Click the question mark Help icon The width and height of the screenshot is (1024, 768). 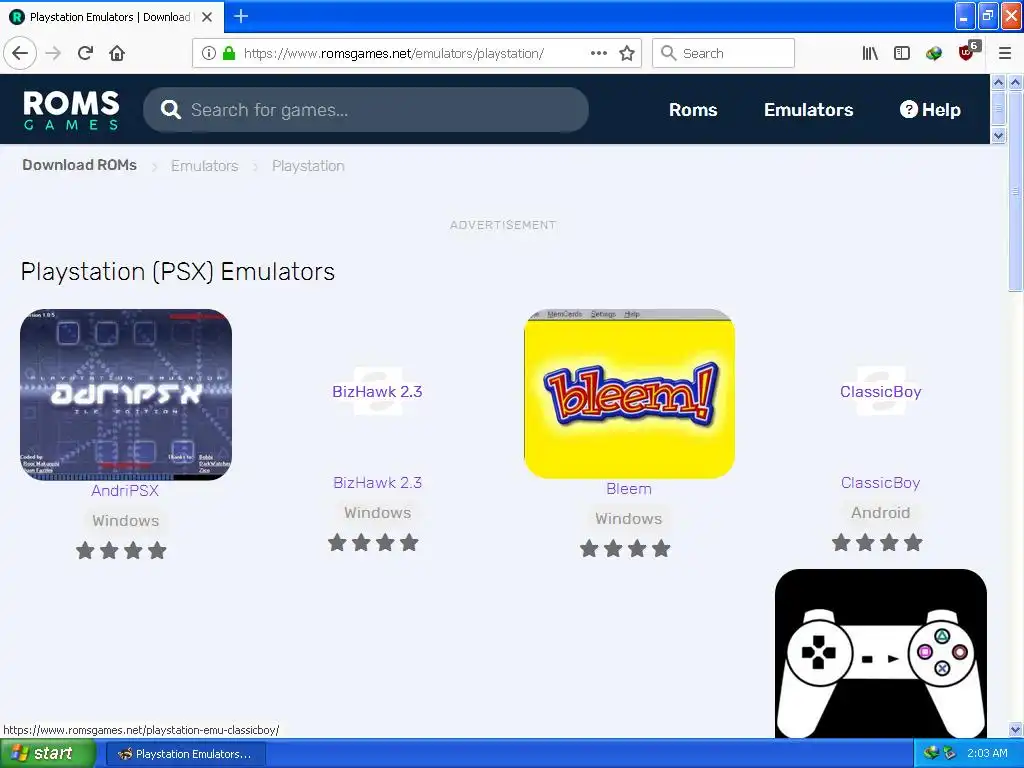908,109
